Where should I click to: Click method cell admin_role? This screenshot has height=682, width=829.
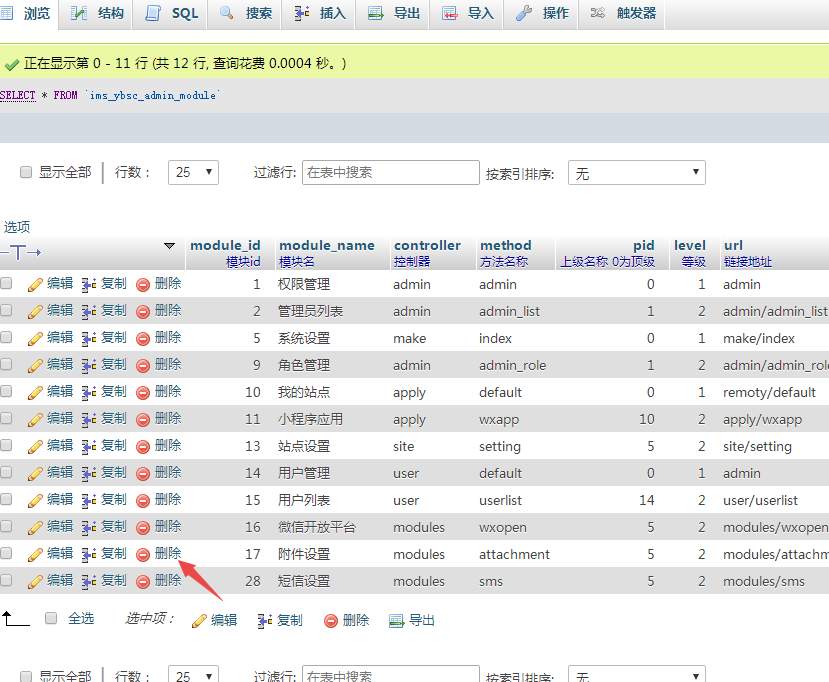tap(512, 365)
